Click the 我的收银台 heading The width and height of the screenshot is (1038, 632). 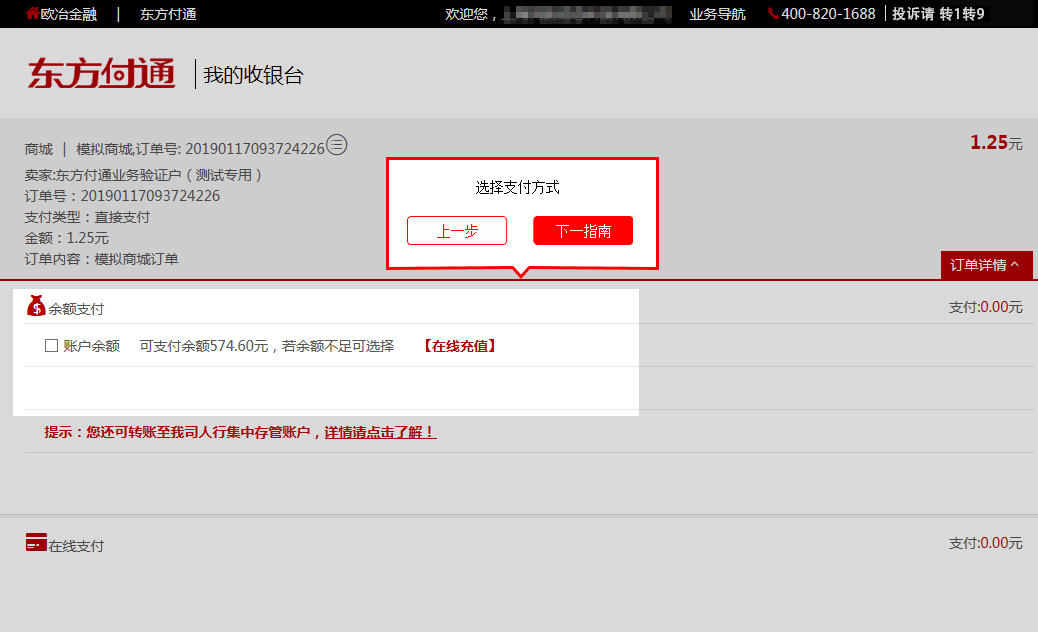pos(253,75)
